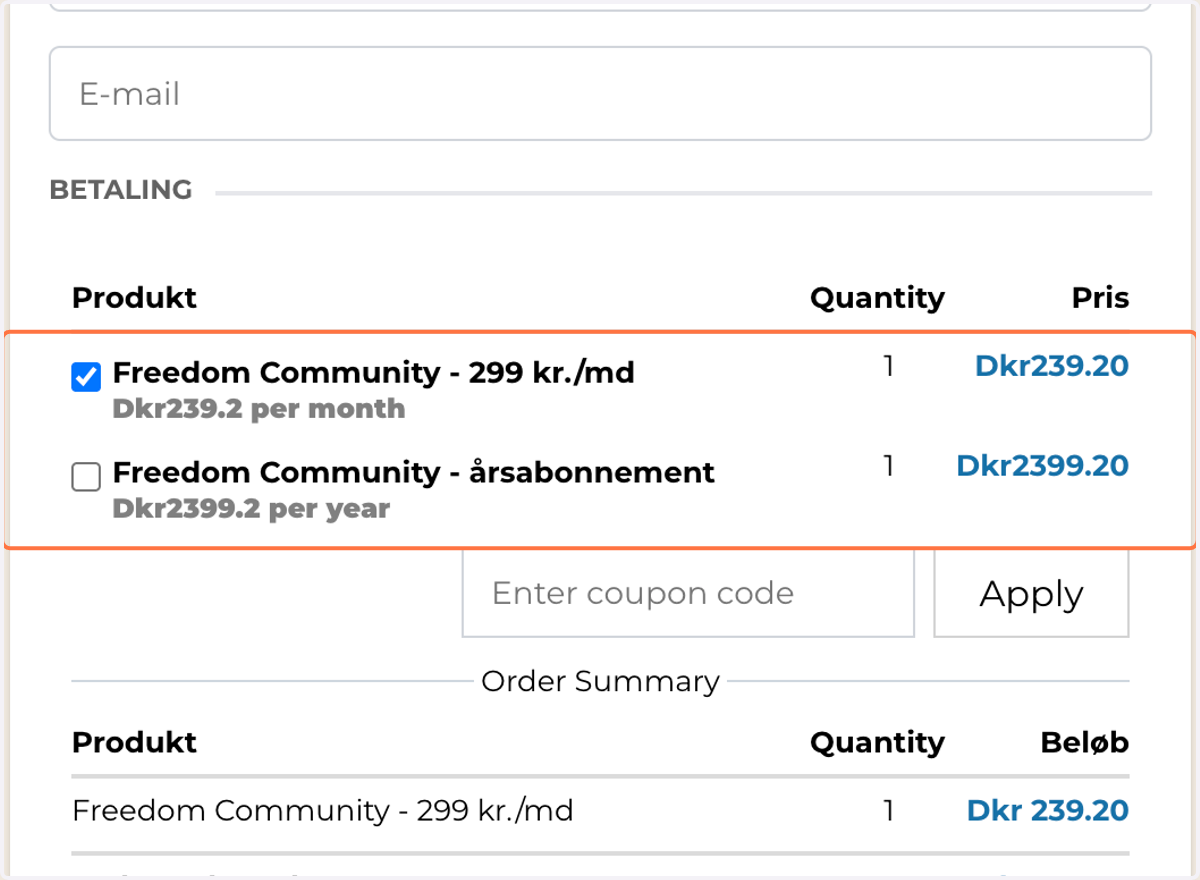The height and width of the screenshot is (880, 1200).
Task: Focus the Enter coupon code field
Action: (x=688, y=593)
